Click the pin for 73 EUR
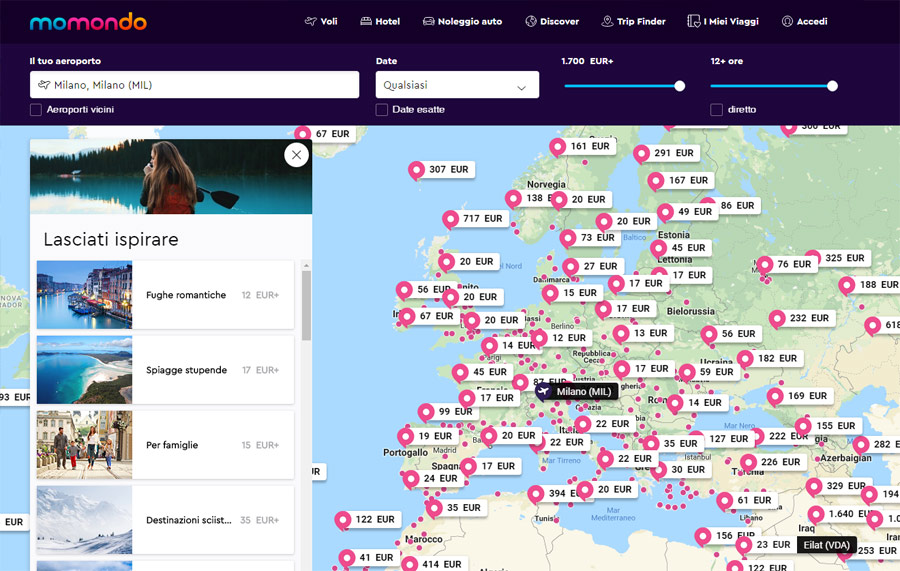This screenshot has width=900, height=571. [x=568, y=238]
